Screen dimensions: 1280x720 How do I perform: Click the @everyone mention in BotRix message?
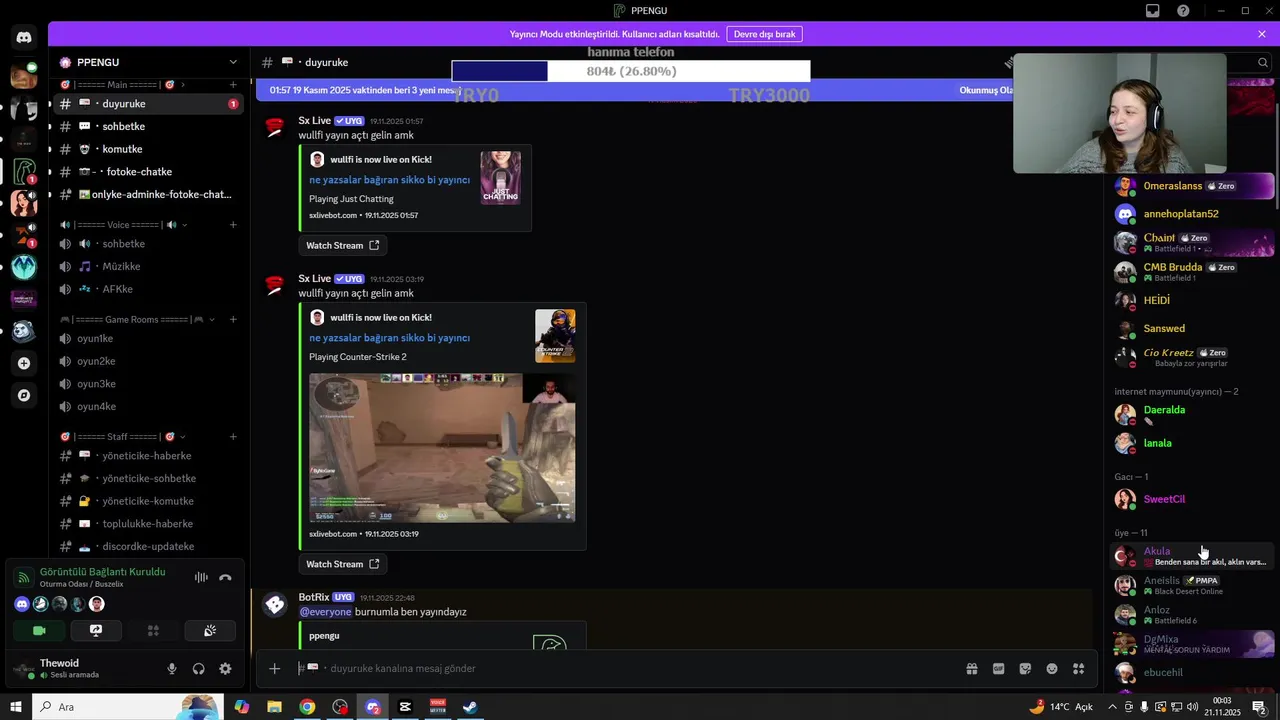[x=325, y=612]
